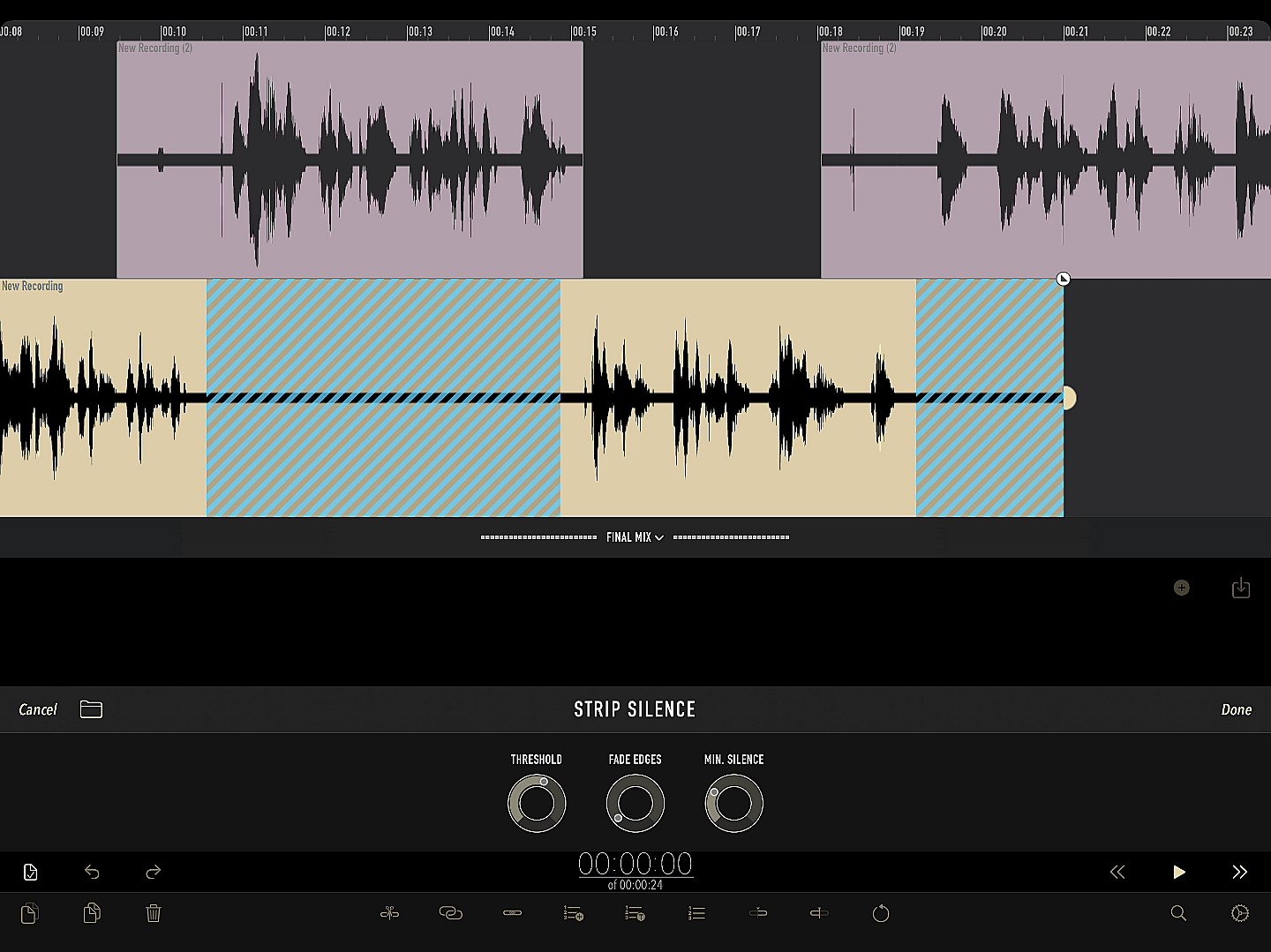Tap waveform section between the silence regions

[738, 398]
